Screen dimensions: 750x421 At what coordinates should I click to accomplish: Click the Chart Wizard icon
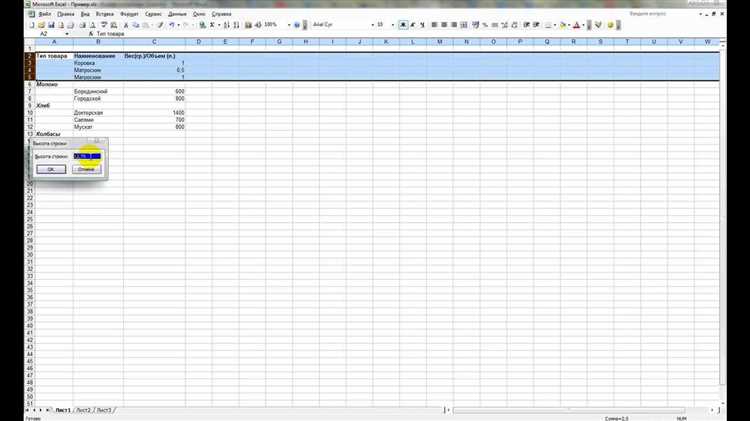point(248,25)
